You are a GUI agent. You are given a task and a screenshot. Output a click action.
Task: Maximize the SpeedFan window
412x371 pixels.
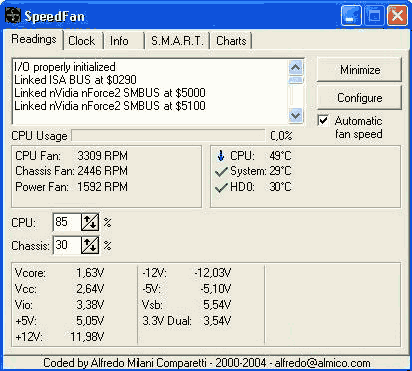pos(374,16)
